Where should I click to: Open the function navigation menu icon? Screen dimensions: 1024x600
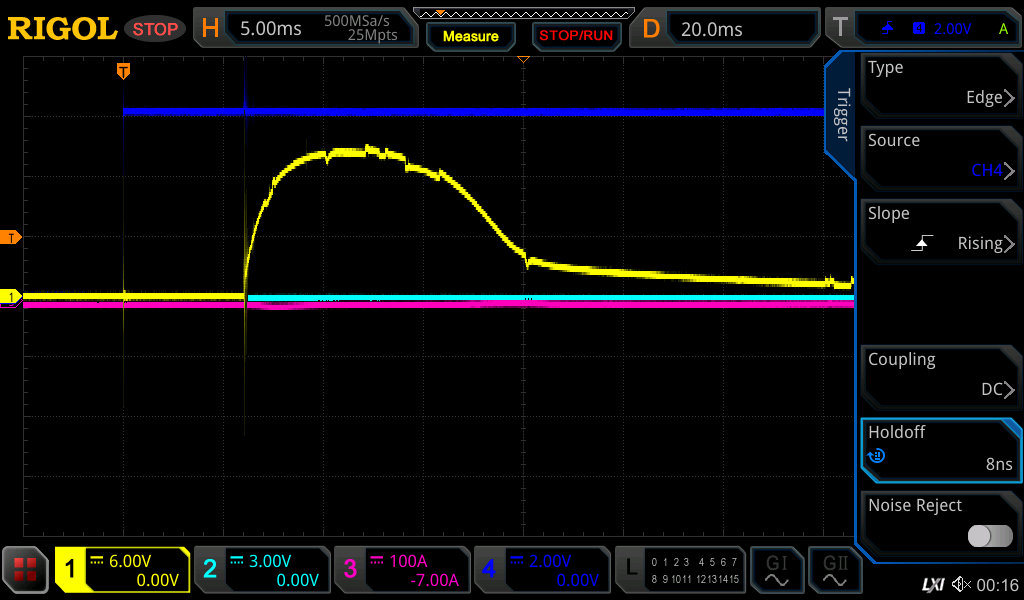[x=26, y=570]
